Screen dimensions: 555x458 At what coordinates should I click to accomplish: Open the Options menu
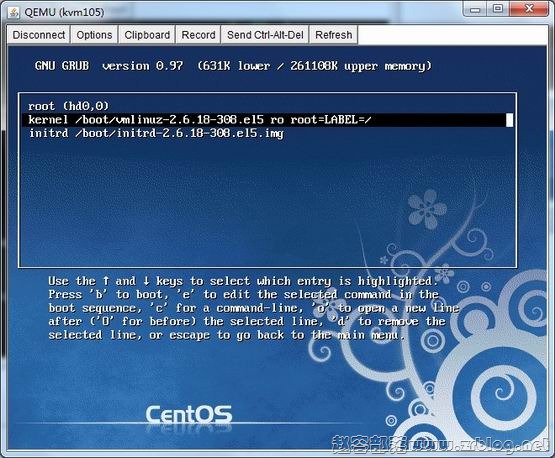click(94, 35)
